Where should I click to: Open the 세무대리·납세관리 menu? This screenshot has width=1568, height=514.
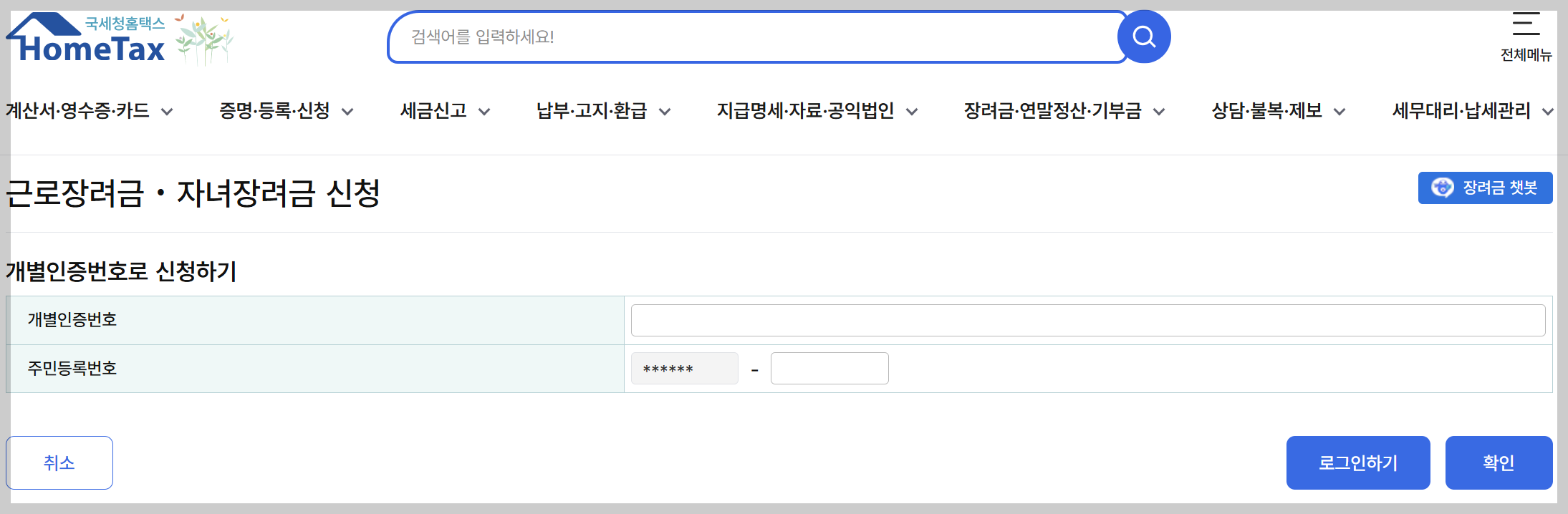[1461, 110]
